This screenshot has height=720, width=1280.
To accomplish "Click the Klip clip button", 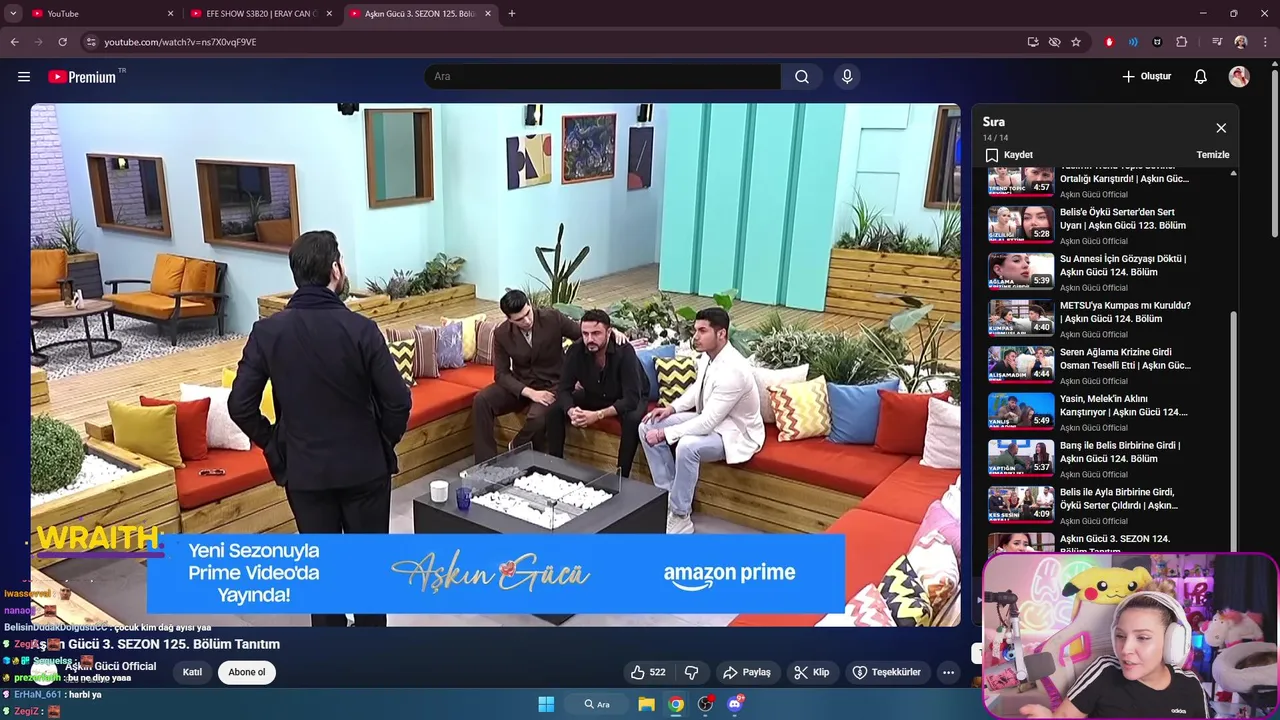I will pos(811,672).
